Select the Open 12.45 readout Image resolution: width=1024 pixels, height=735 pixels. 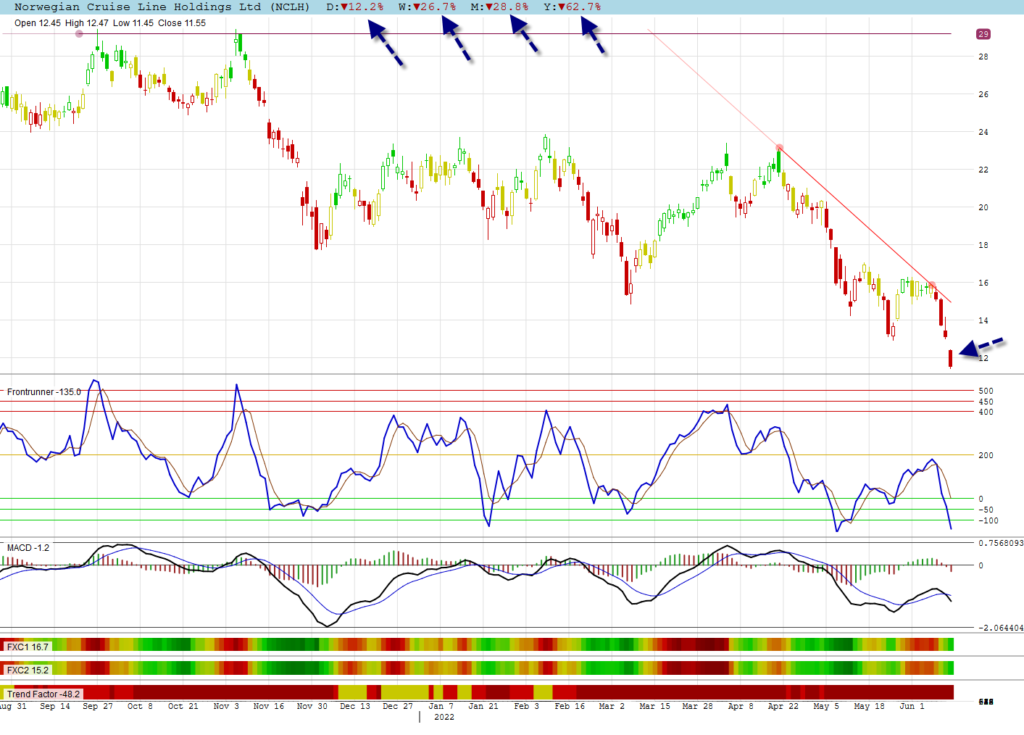[x=37, y=23]
